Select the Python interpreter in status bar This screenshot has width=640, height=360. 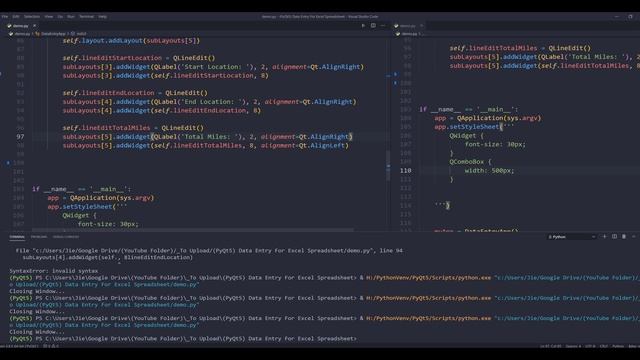(19, 346)
